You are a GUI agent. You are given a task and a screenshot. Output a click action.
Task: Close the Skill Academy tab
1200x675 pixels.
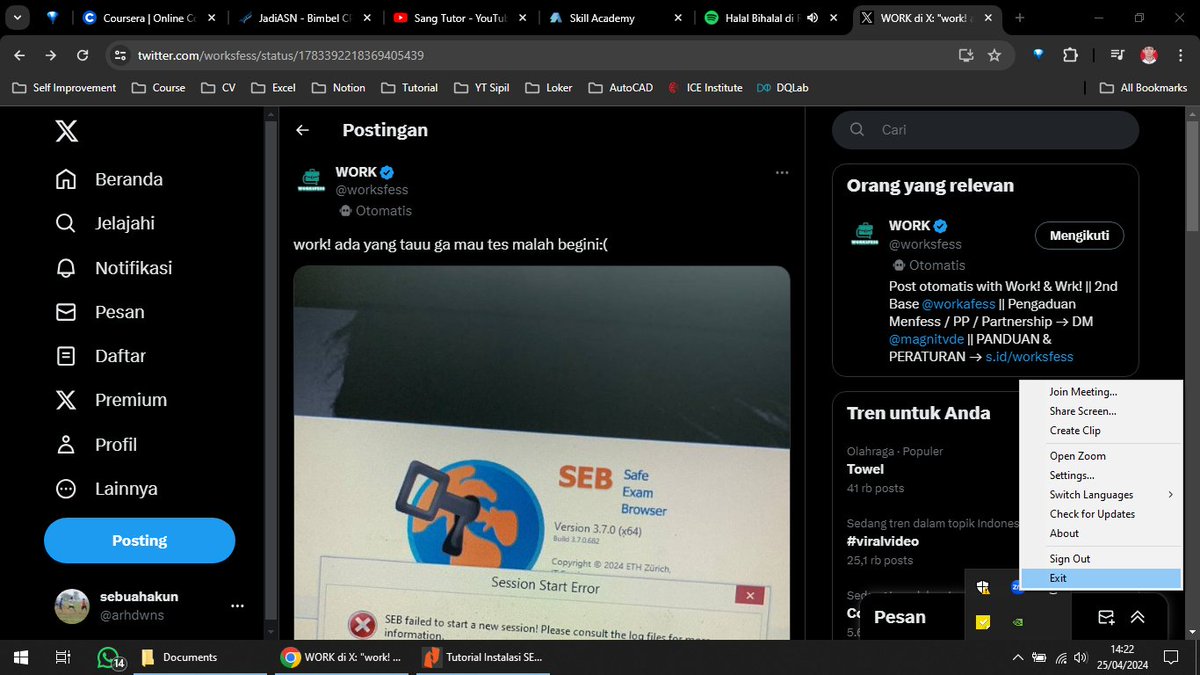click(678, 18)
